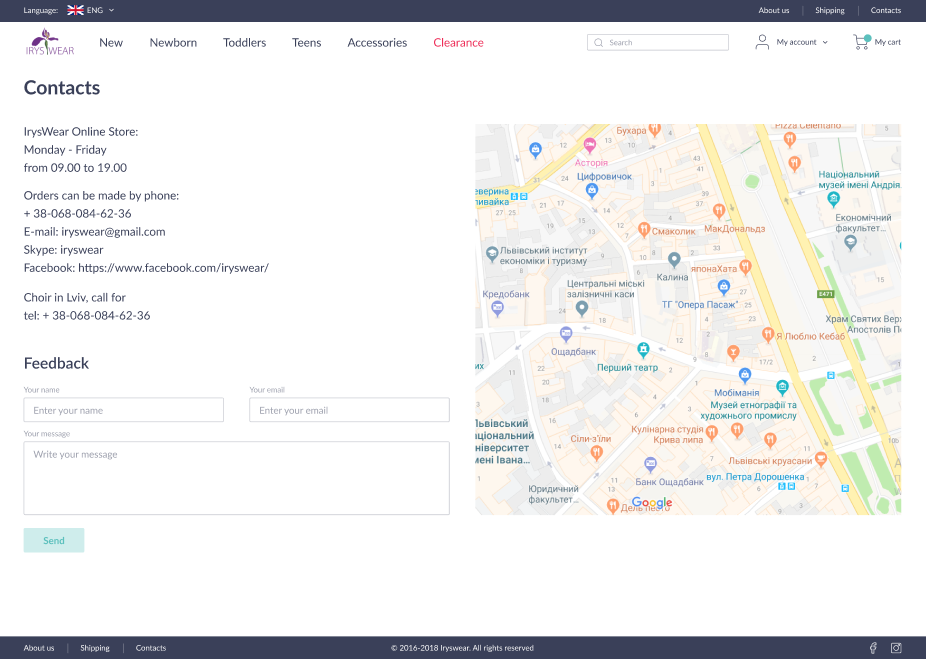Image resolution: width=926 pixels, height=659 pixels.
Task: Go to the Toddlers category
Action: click(x=244, y=43)
